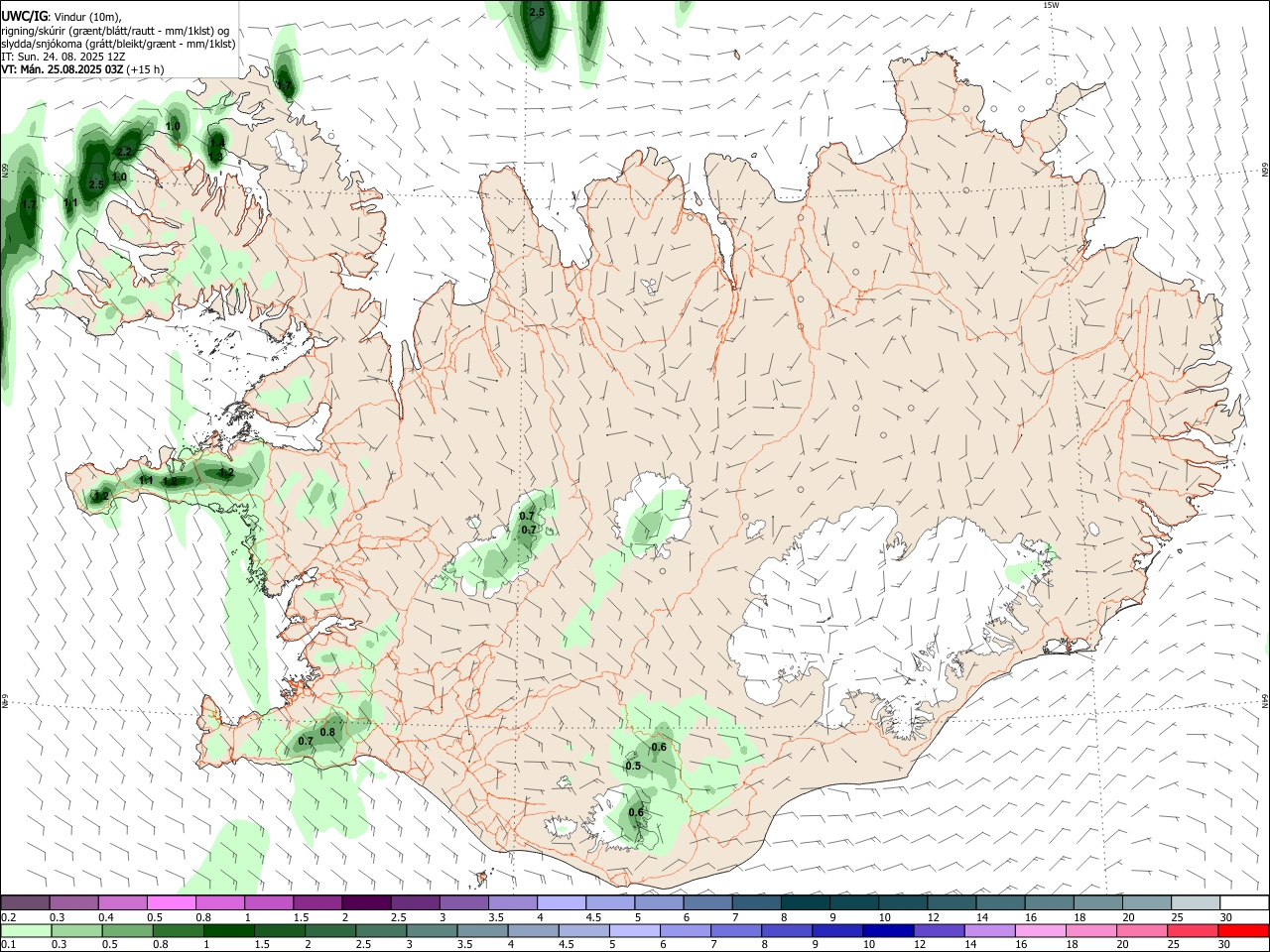Click the 'slydda/snjókoma' legend description line

[x=118, y=44]
